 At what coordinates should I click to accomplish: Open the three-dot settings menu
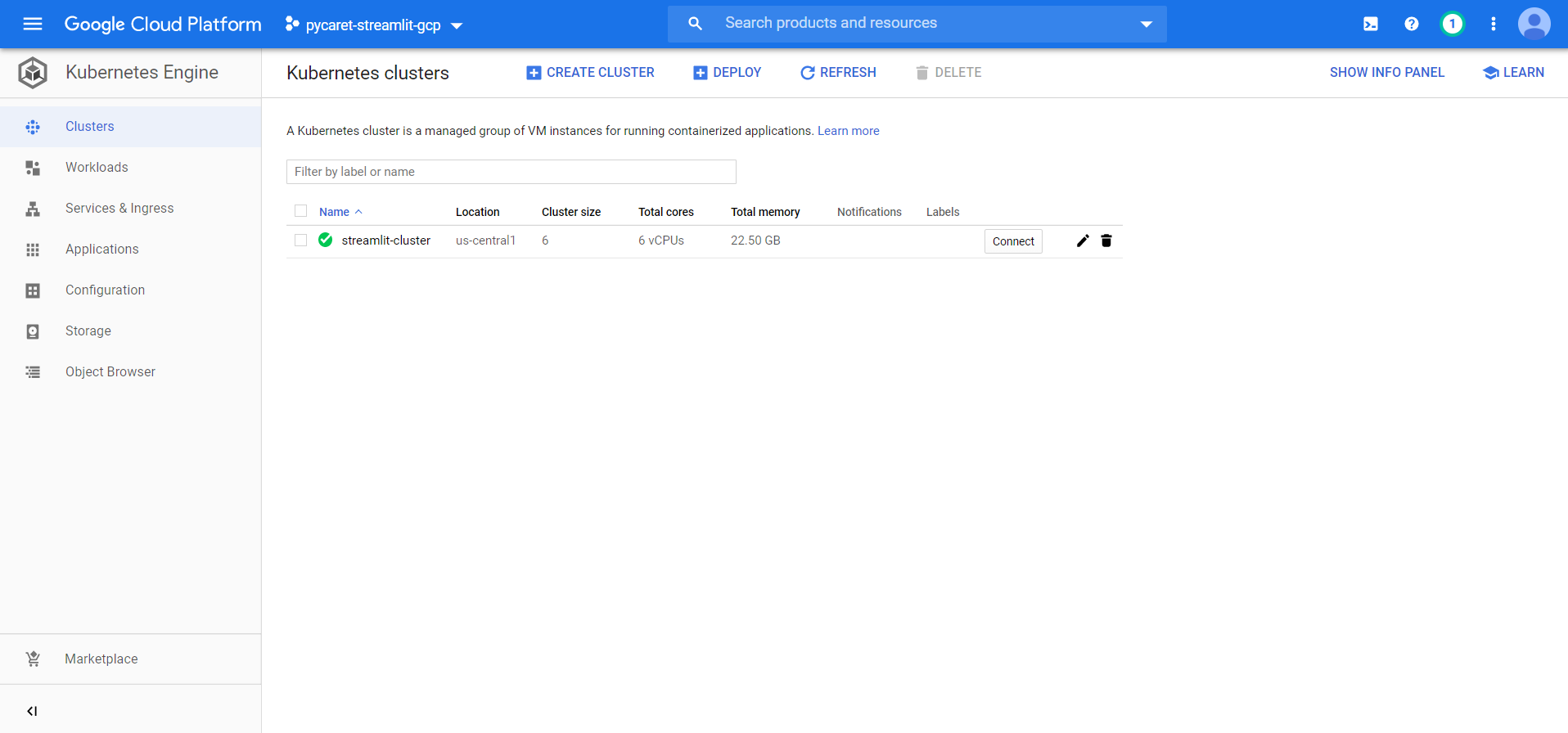(x=1494, y=24)
